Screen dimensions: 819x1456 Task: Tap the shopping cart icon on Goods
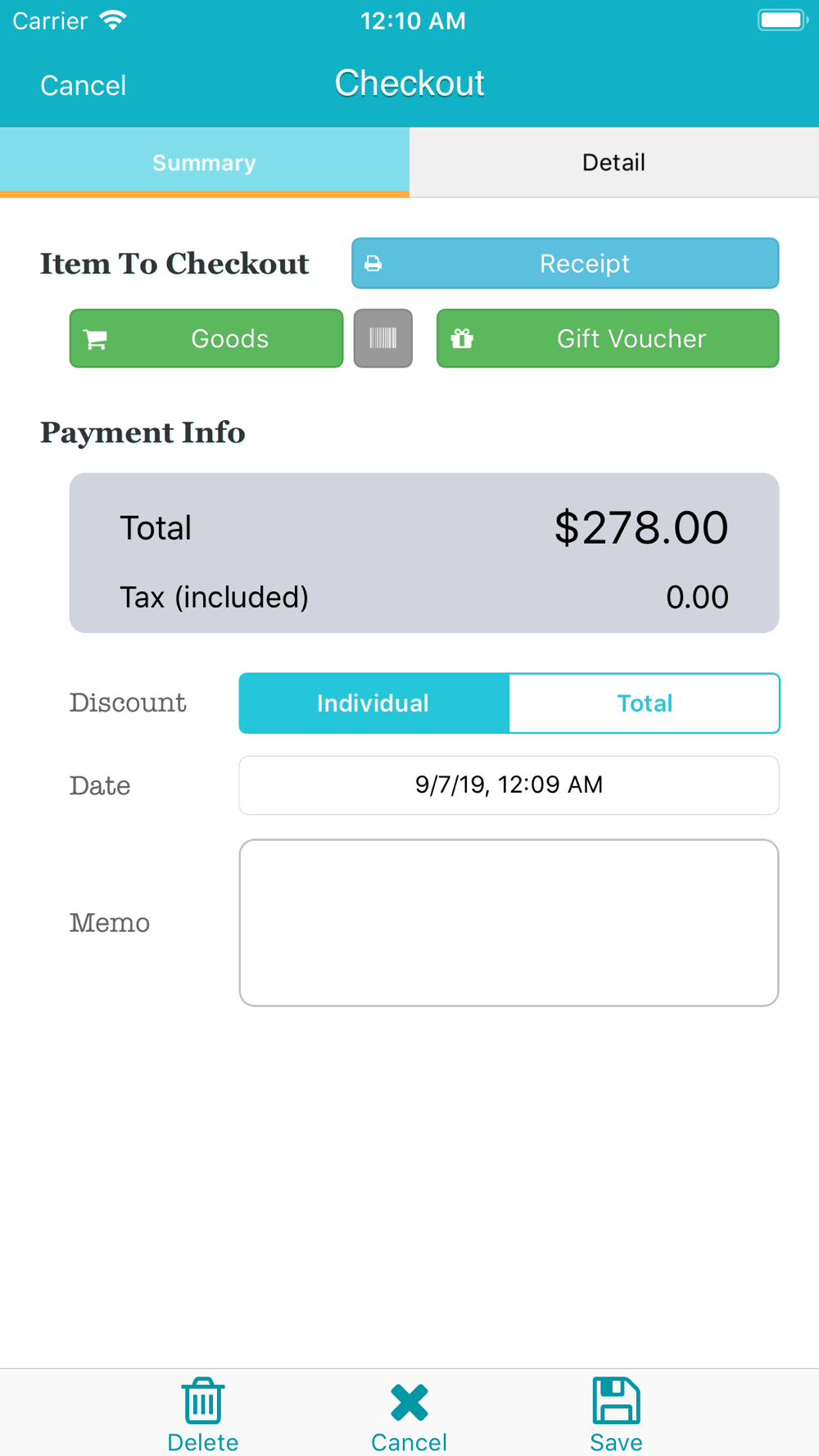tap(96, 339)
